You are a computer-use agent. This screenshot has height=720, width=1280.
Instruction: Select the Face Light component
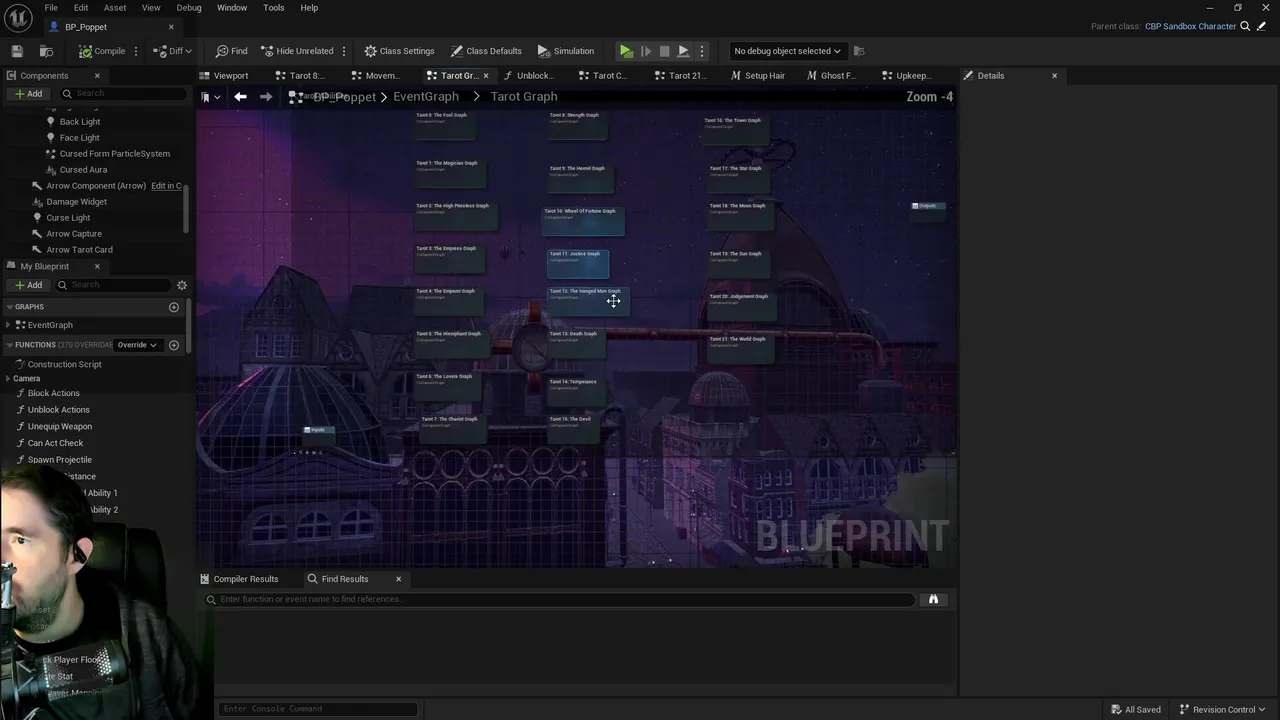[x=79, y=138]
